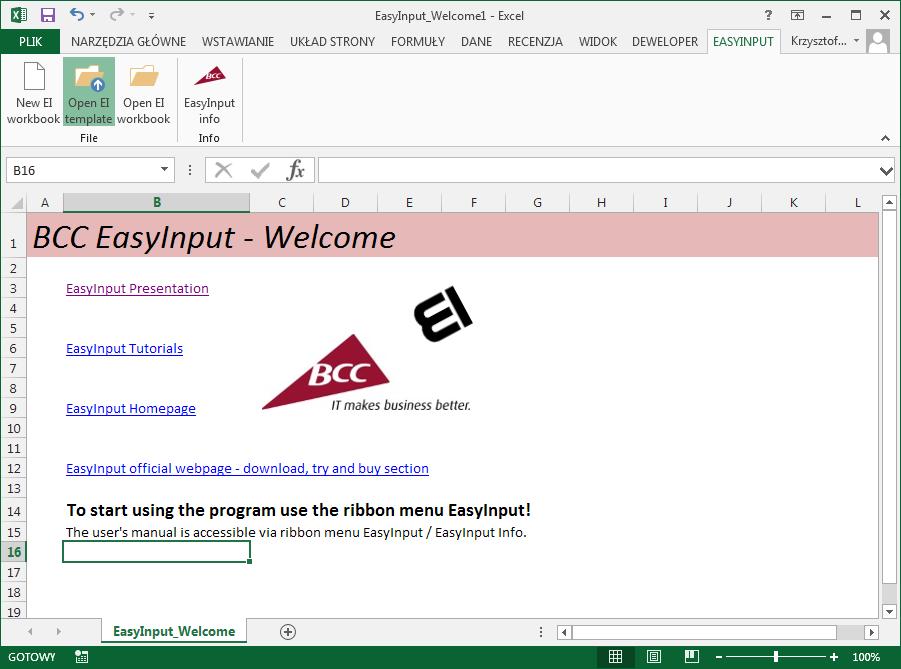Click inside the formula bar field
Screen dimensions: 901x669
tap(598, 170)
